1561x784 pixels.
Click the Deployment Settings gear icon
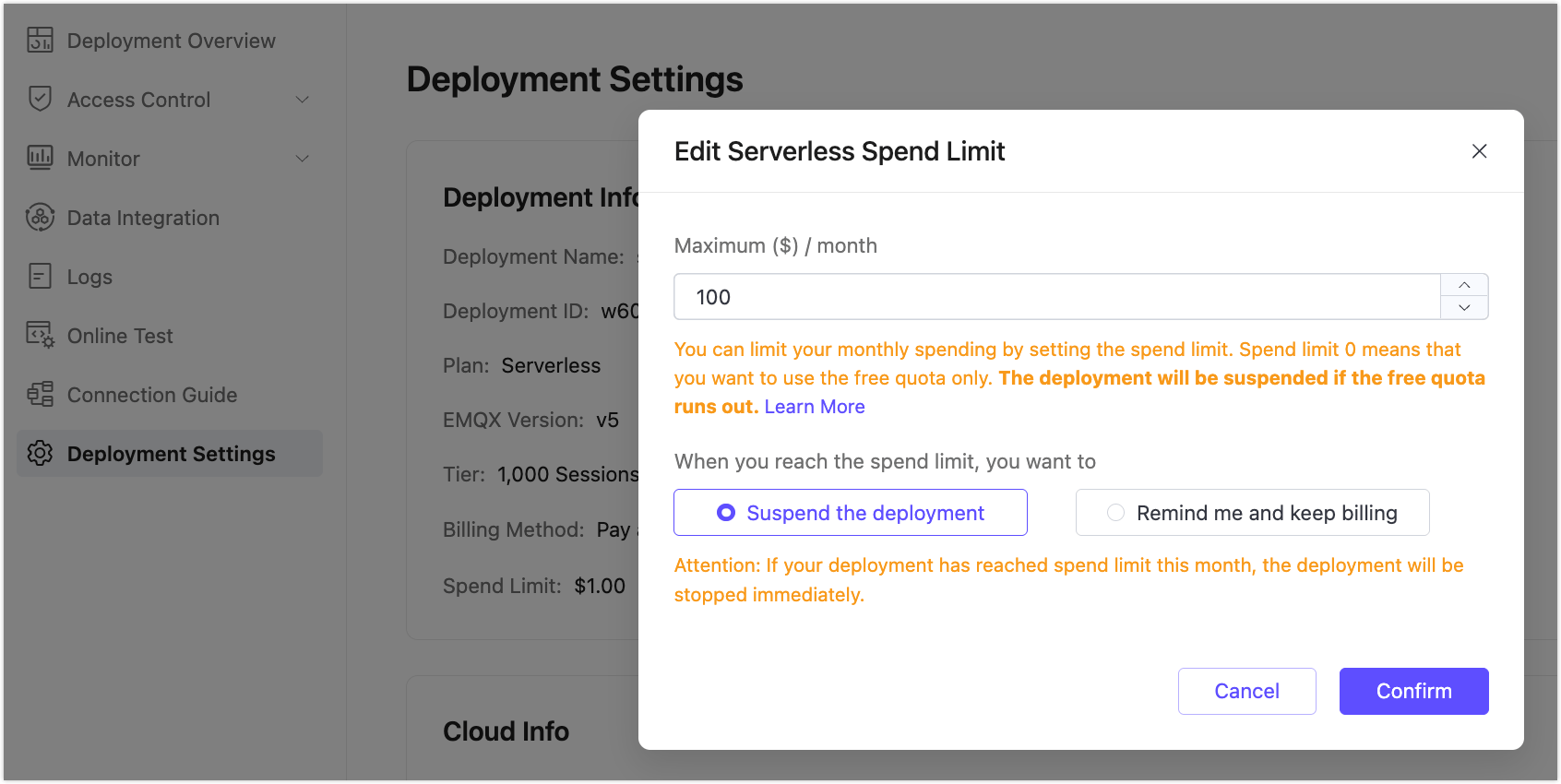[x=40, y=454]
